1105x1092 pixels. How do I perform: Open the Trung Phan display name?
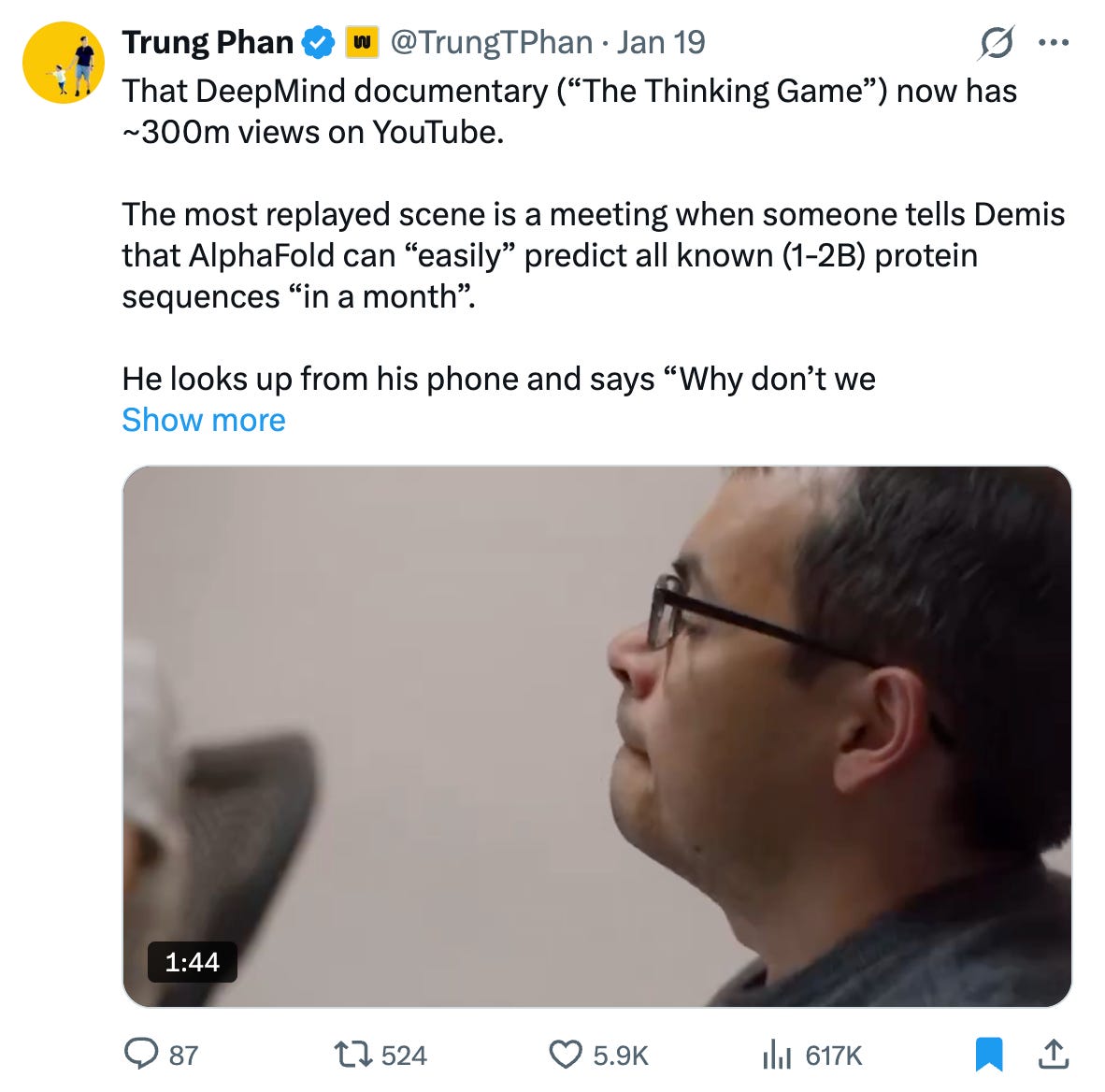click(208, 42)
